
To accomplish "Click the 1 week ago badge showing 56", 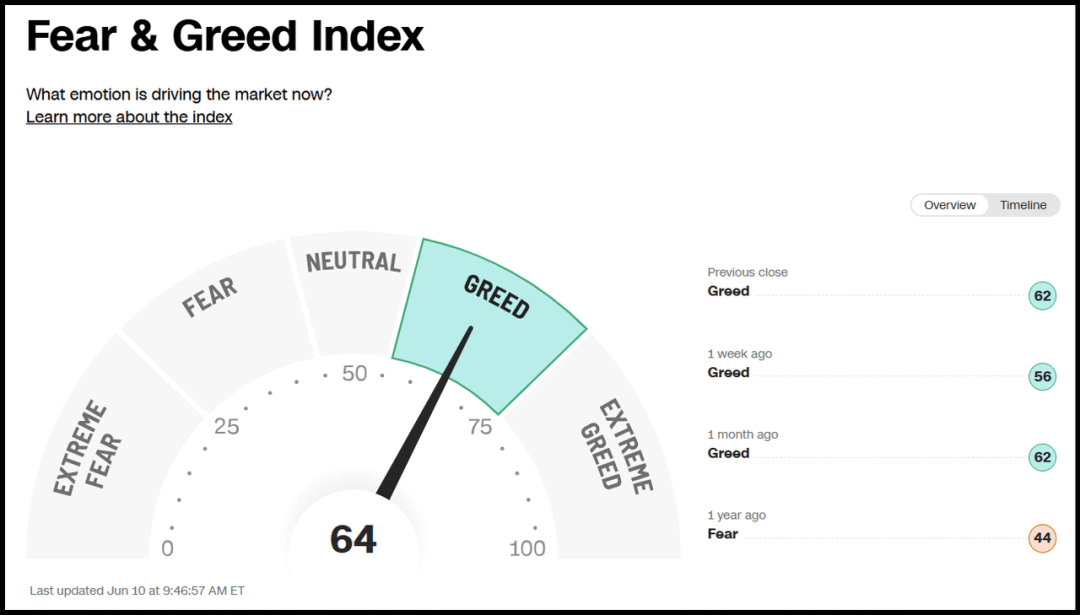I will click(x=1042, y=377).
